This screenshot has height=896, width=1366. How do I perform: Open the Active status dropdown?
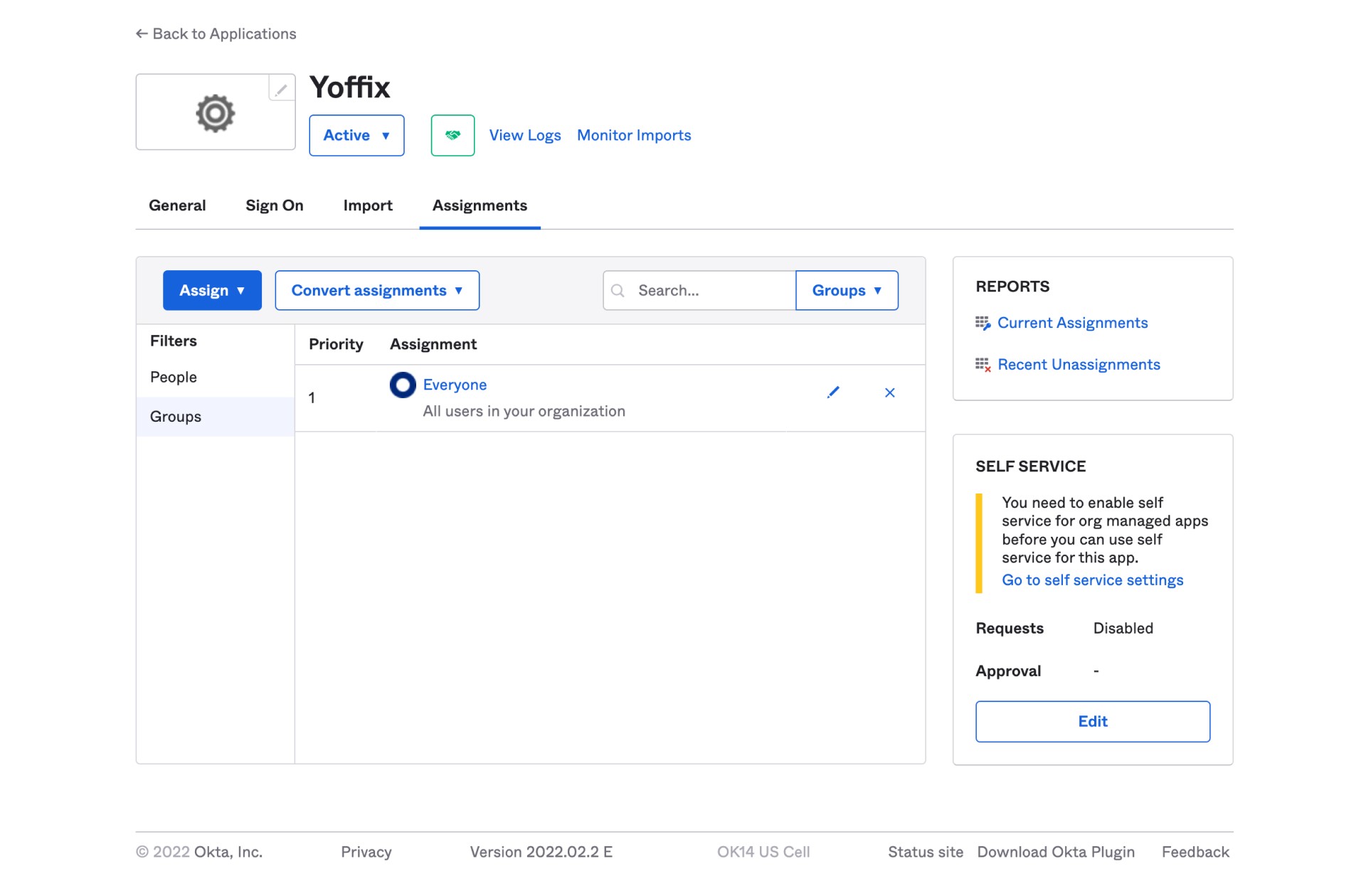point(356,135)
